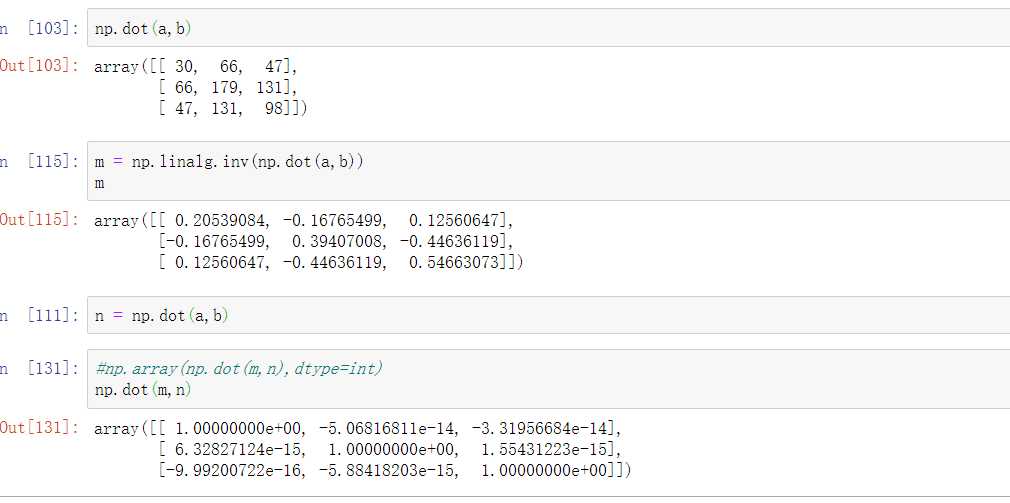Image resolution: width=1010 pixels, height=503 pixels.
Task: Click the n = np.dot(a,b) cell
Action: tap(162, 316)
